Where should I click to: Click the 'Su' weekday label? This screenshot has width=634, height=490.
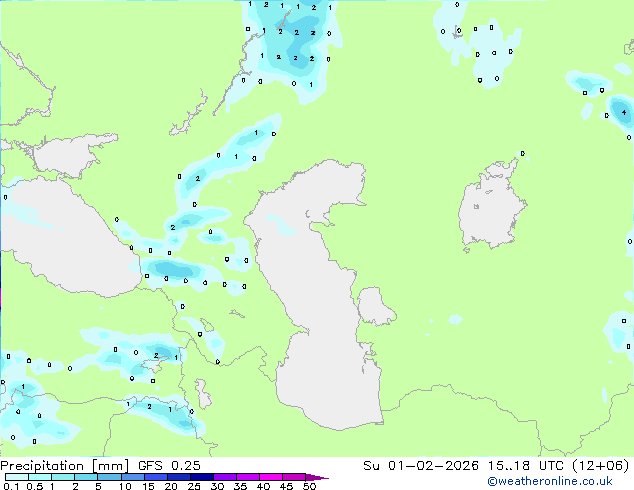tap(371, 466)
